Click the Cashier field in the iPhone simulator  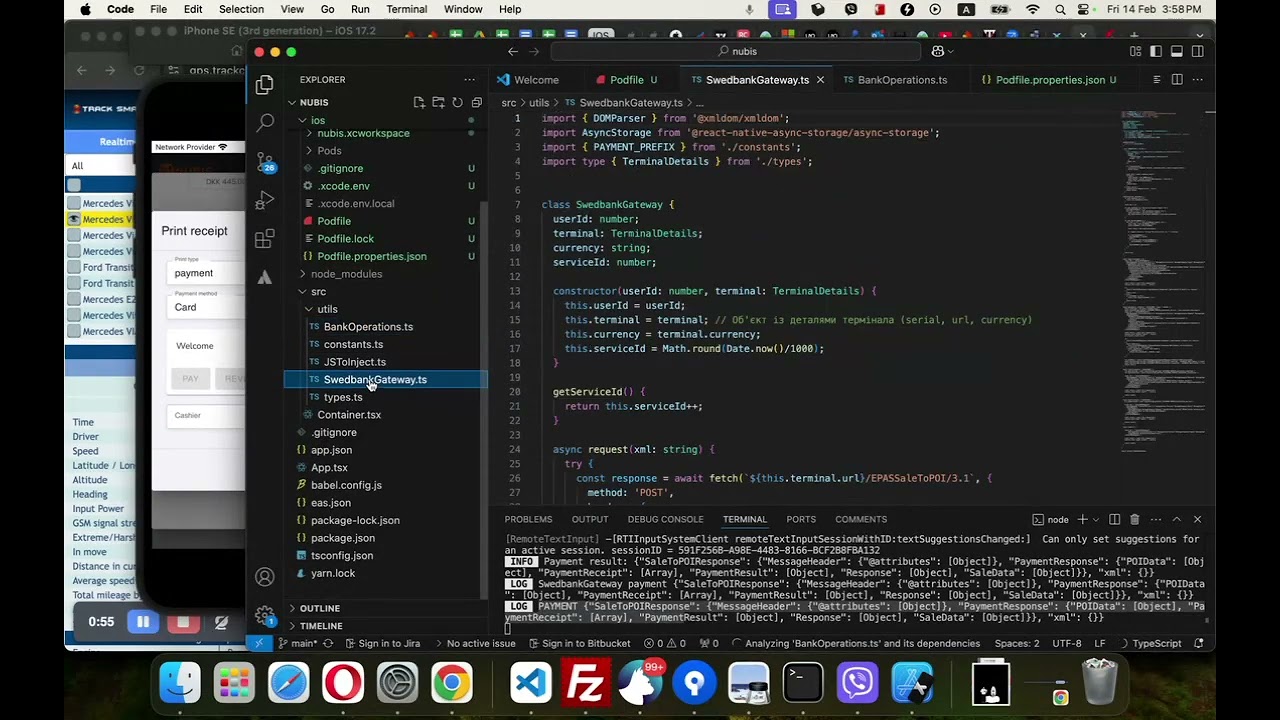[205, 416]
